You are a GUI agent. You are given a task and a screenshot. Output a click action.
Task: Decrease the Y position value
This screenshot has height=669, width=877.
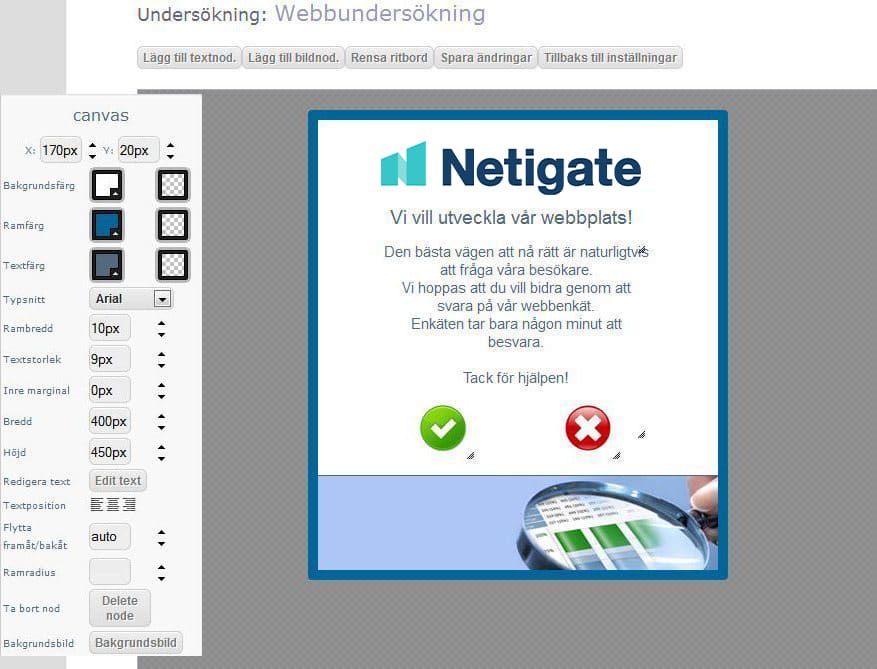click(171, 156)
